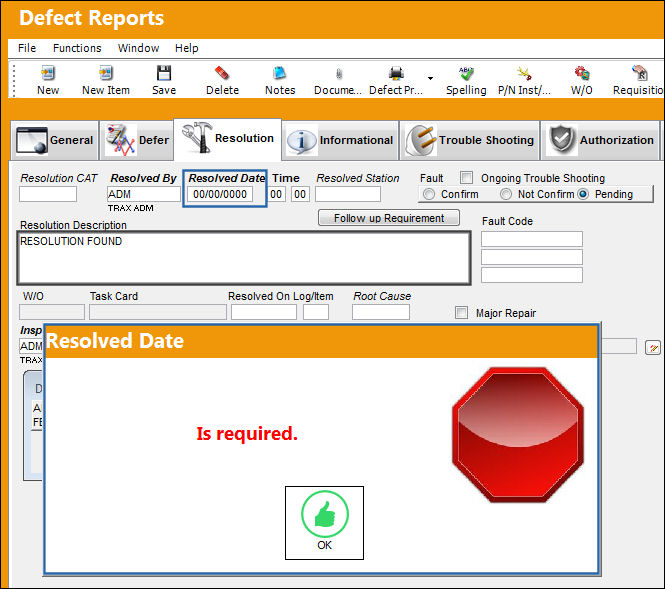Check the Major Repair checkbox
The height and width of the screenshot is (589, 665).
tap(461, 313)
